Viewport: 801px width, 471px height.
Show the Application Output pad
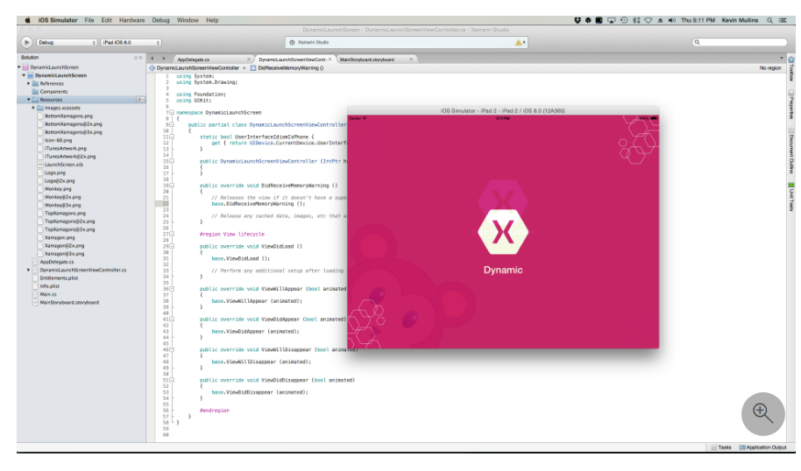pyautogui.click(x=766, y=447)
